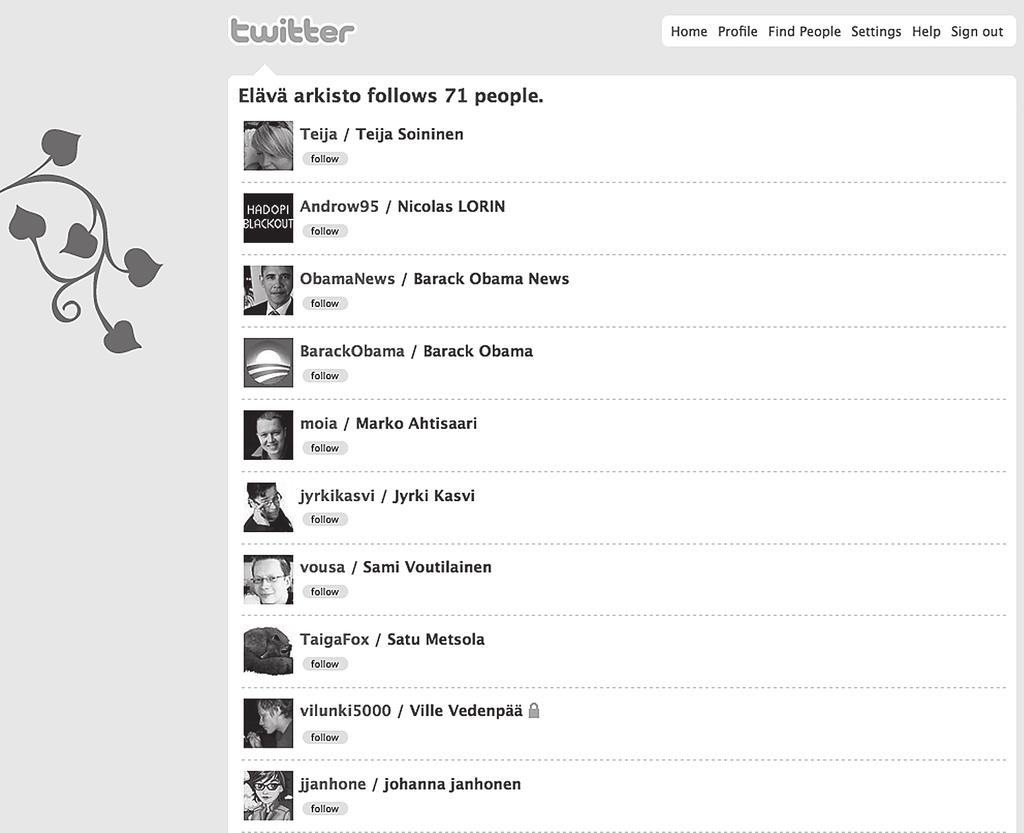
Task: Go to the Home menu item
Action: coord(689,31)
